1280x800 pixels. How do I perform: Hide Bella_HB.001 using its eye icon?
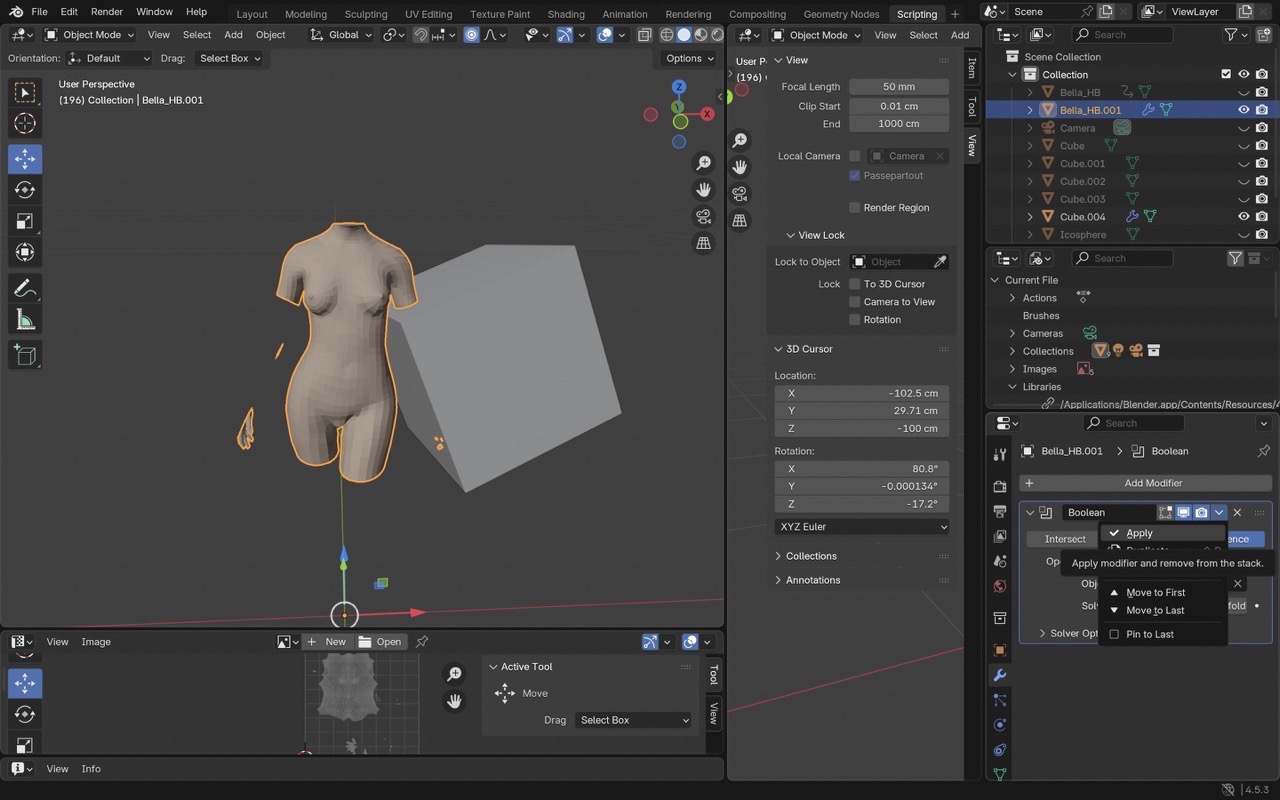click(1243, 110)
